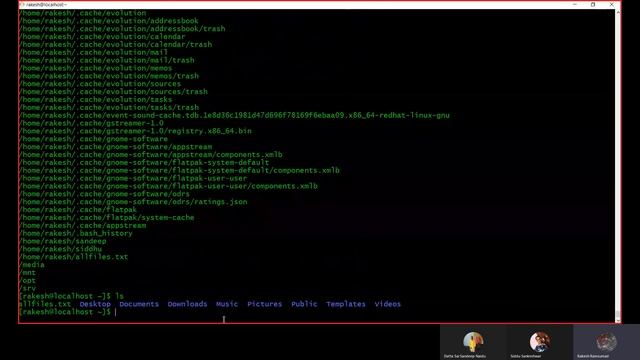Click at the terminal prompt cursor

pyautogui.click(x=116, y=312)
